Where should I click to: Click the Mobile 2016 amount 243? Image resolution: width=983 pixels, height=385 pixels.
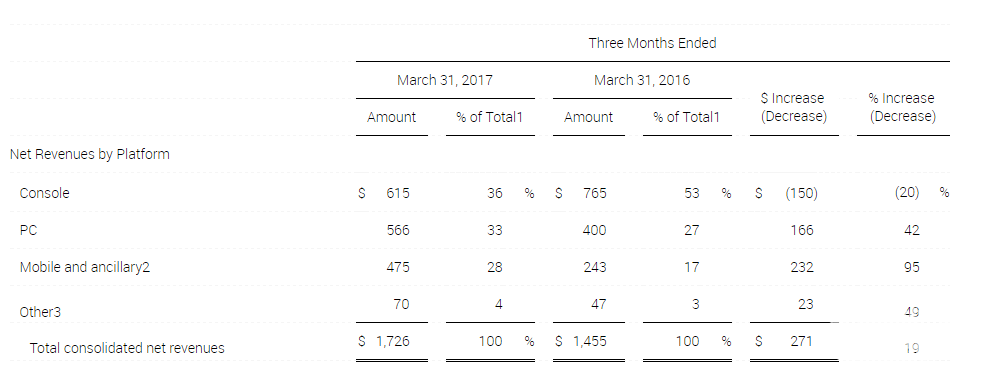594,267
